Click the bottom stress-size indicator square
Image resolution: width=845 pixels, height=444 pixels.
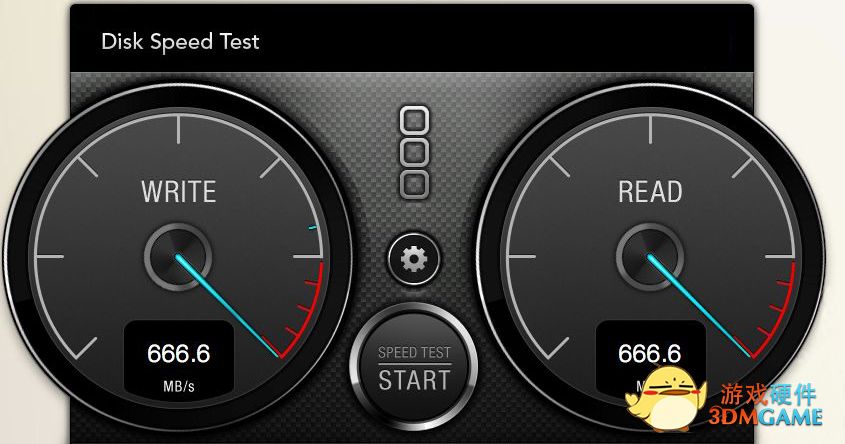(x=414, y=185)
